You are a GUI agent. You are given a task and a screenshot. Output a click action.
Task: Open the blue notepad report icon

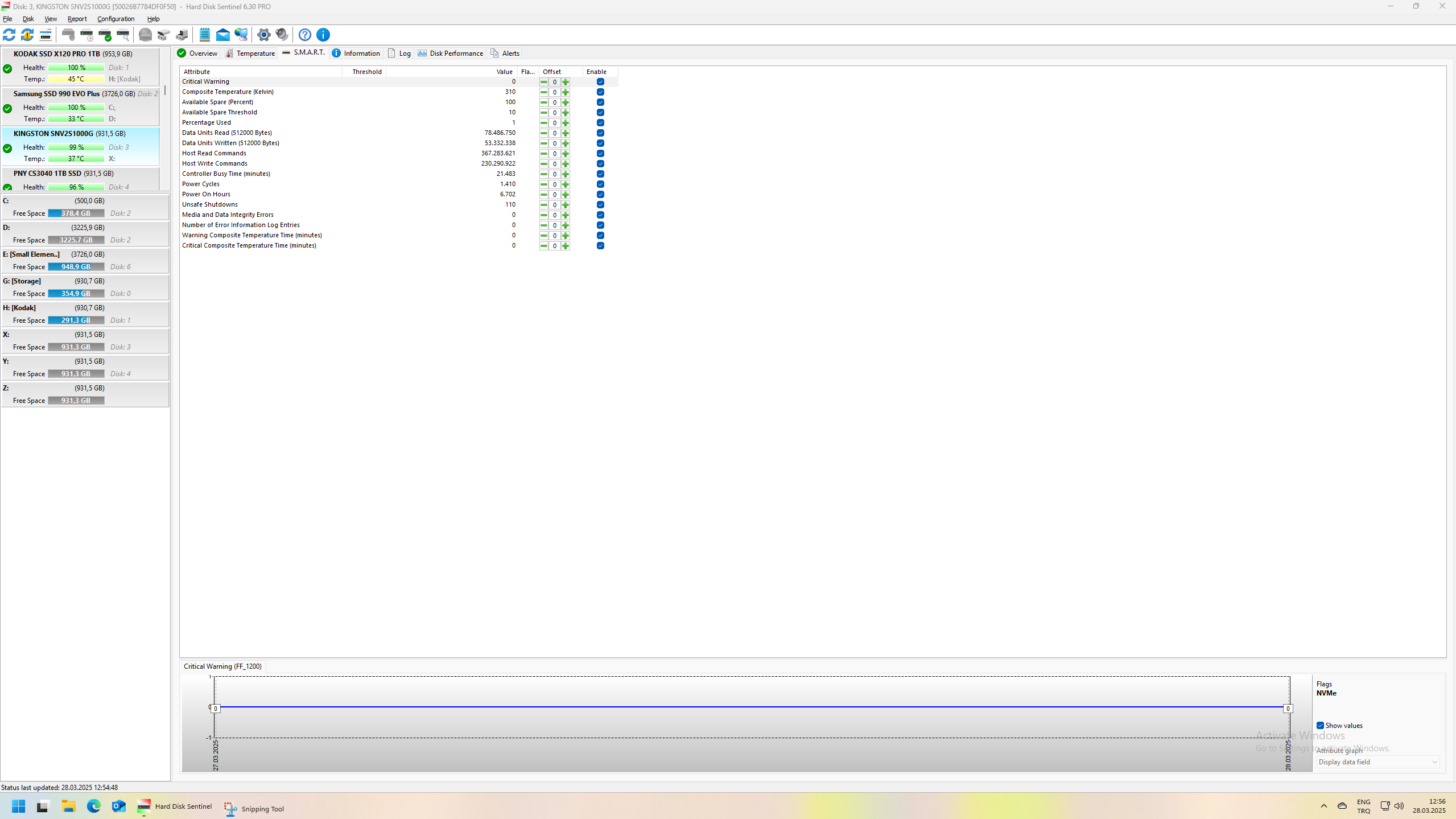[205, 35]
